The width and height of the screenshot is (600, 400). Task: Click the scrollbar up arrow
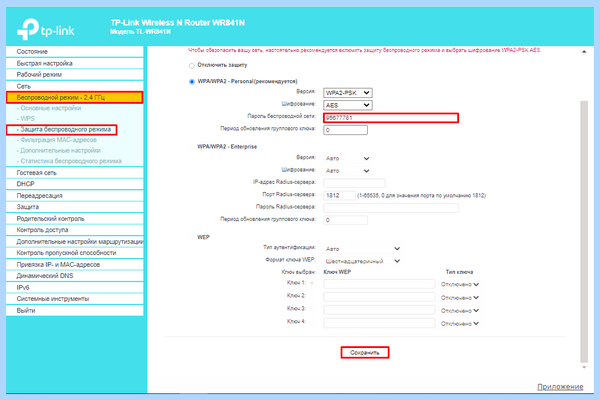point(584,52)
